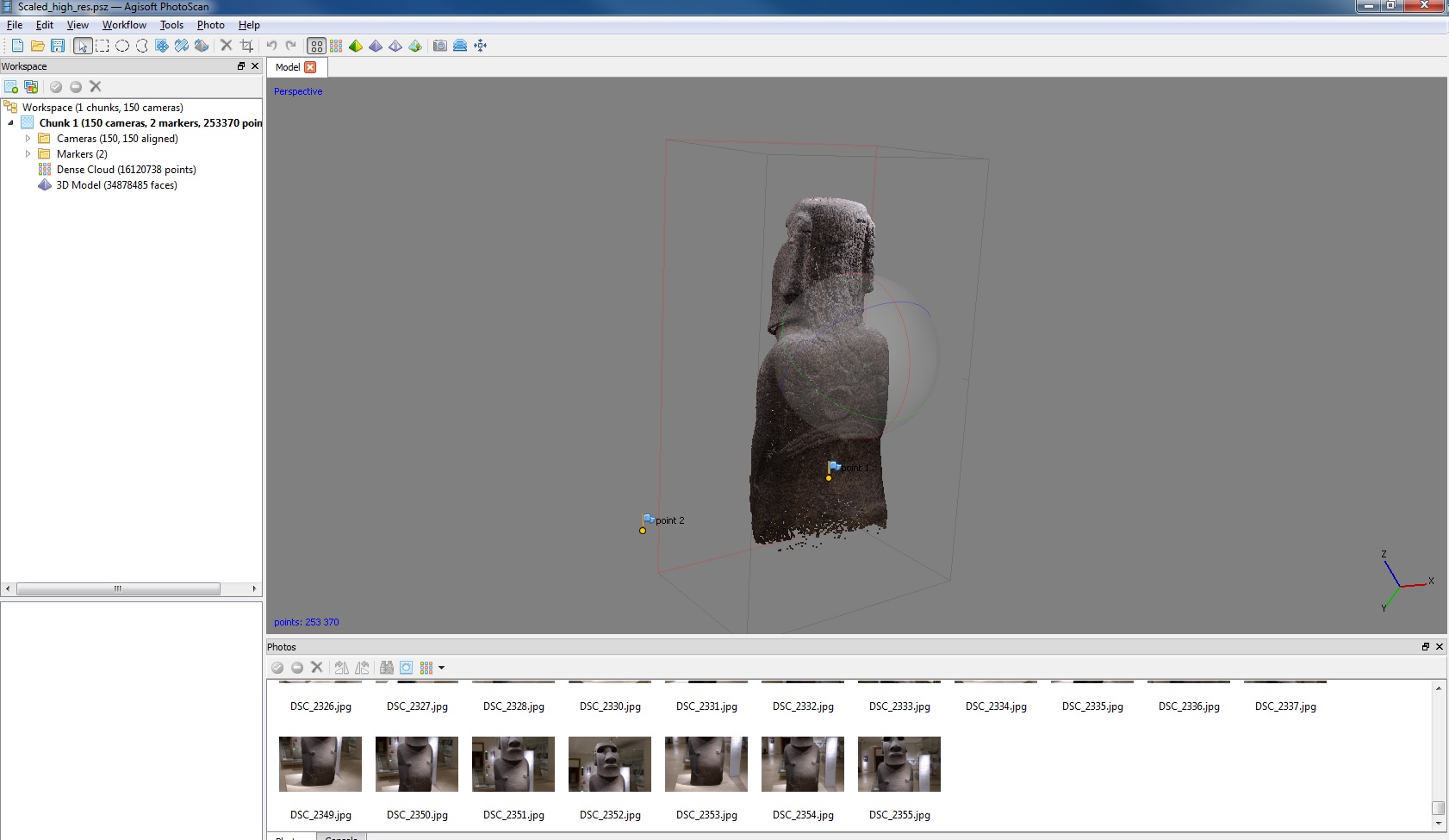The width and height of the screenshot is (1449, 840).
Task: Select the 3D Model tree item
Action: 116,185
